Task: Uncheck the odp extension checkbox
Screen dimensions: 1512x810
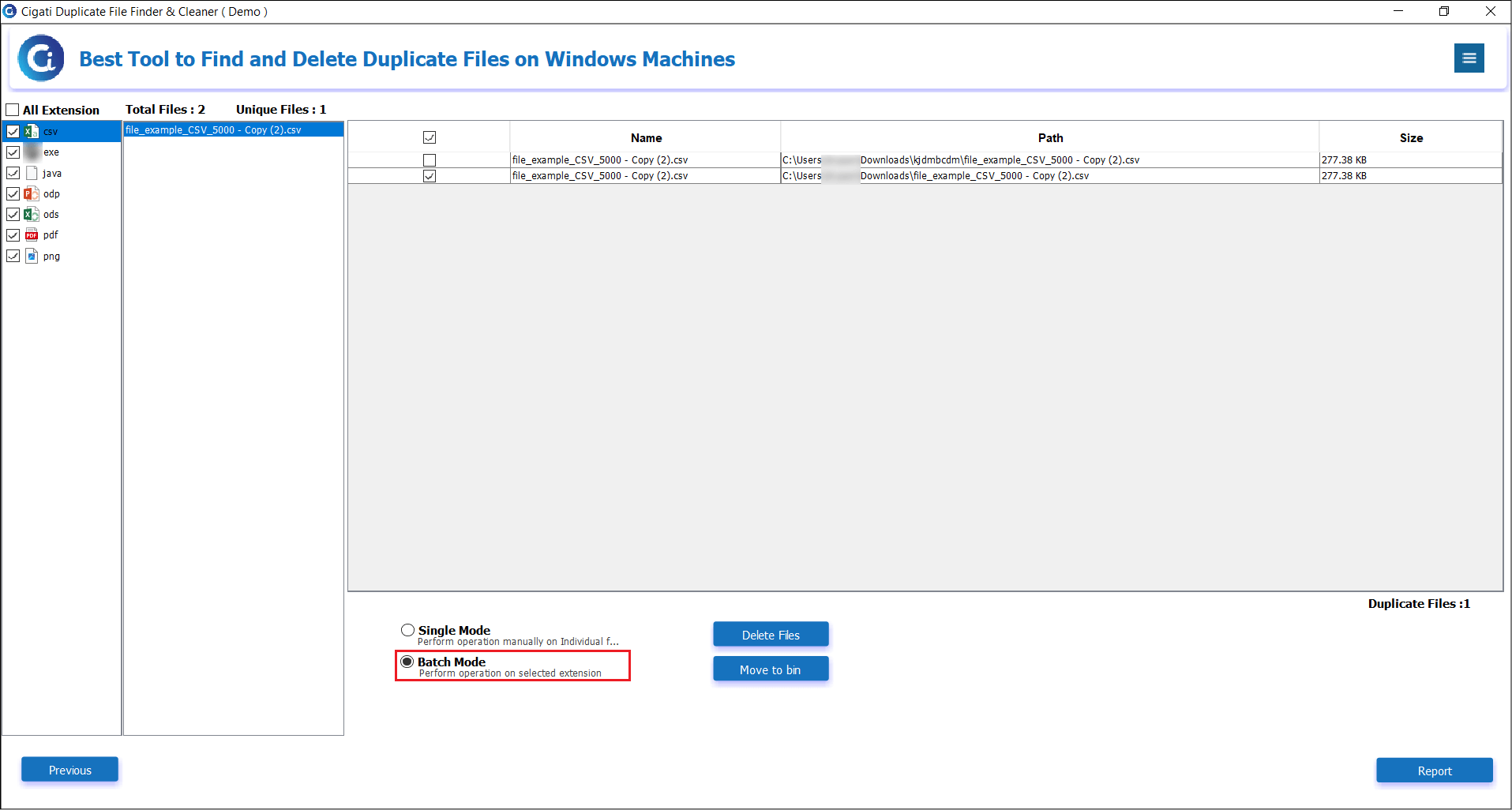Action: click(x=13, y=193)
